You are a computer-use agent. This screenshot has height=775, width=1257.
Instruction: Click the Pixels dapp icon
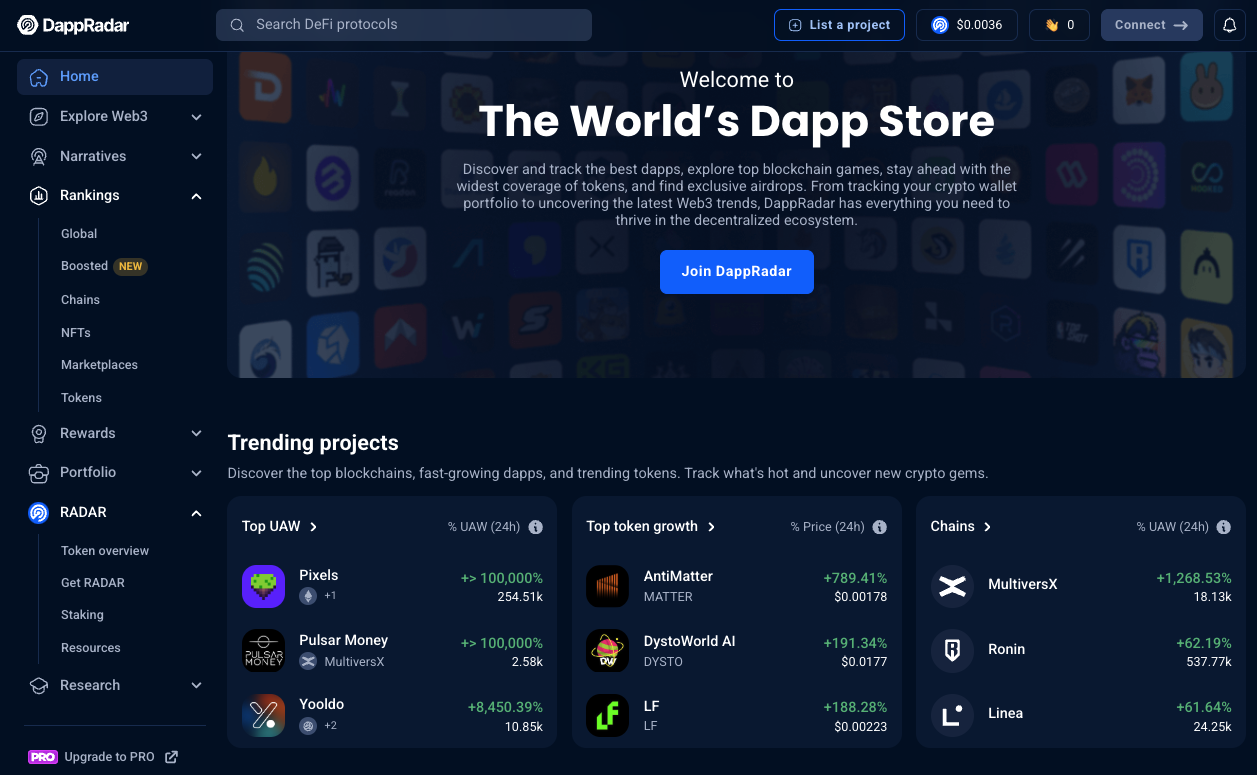264,586
